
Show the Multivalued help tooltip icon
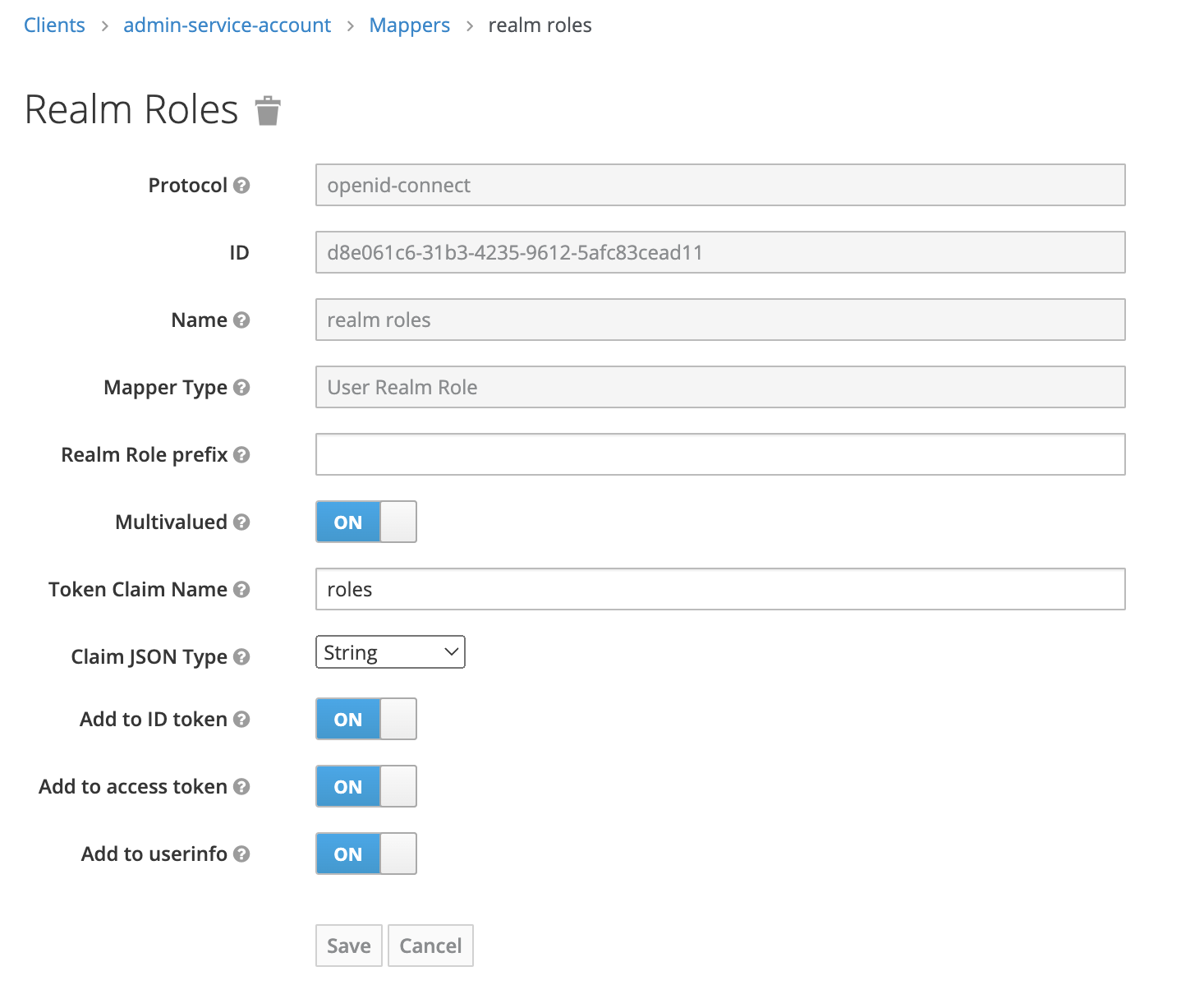(x=241, y=522)
